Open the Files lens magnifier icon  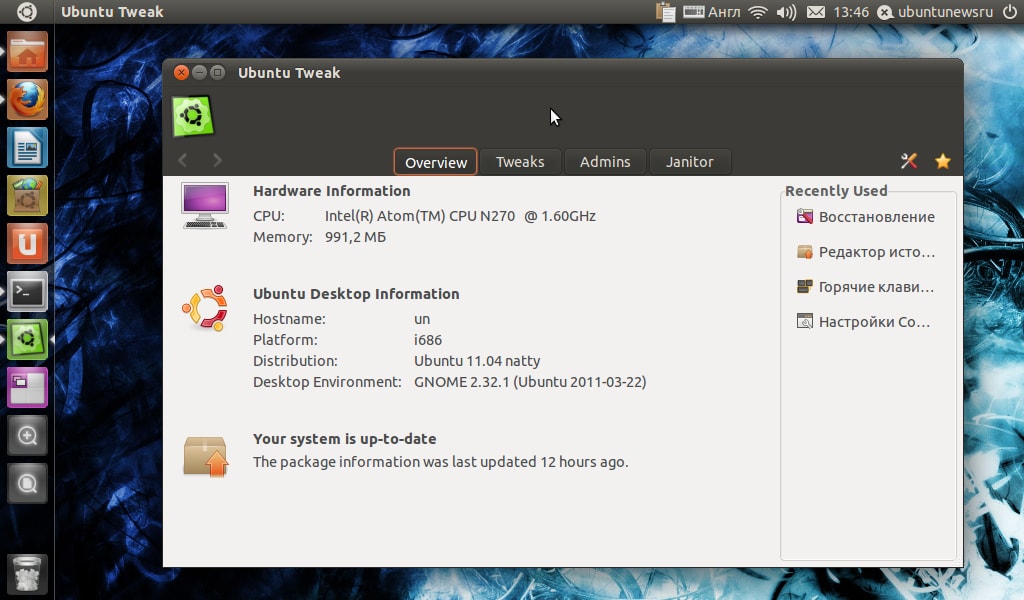[27, 484]
